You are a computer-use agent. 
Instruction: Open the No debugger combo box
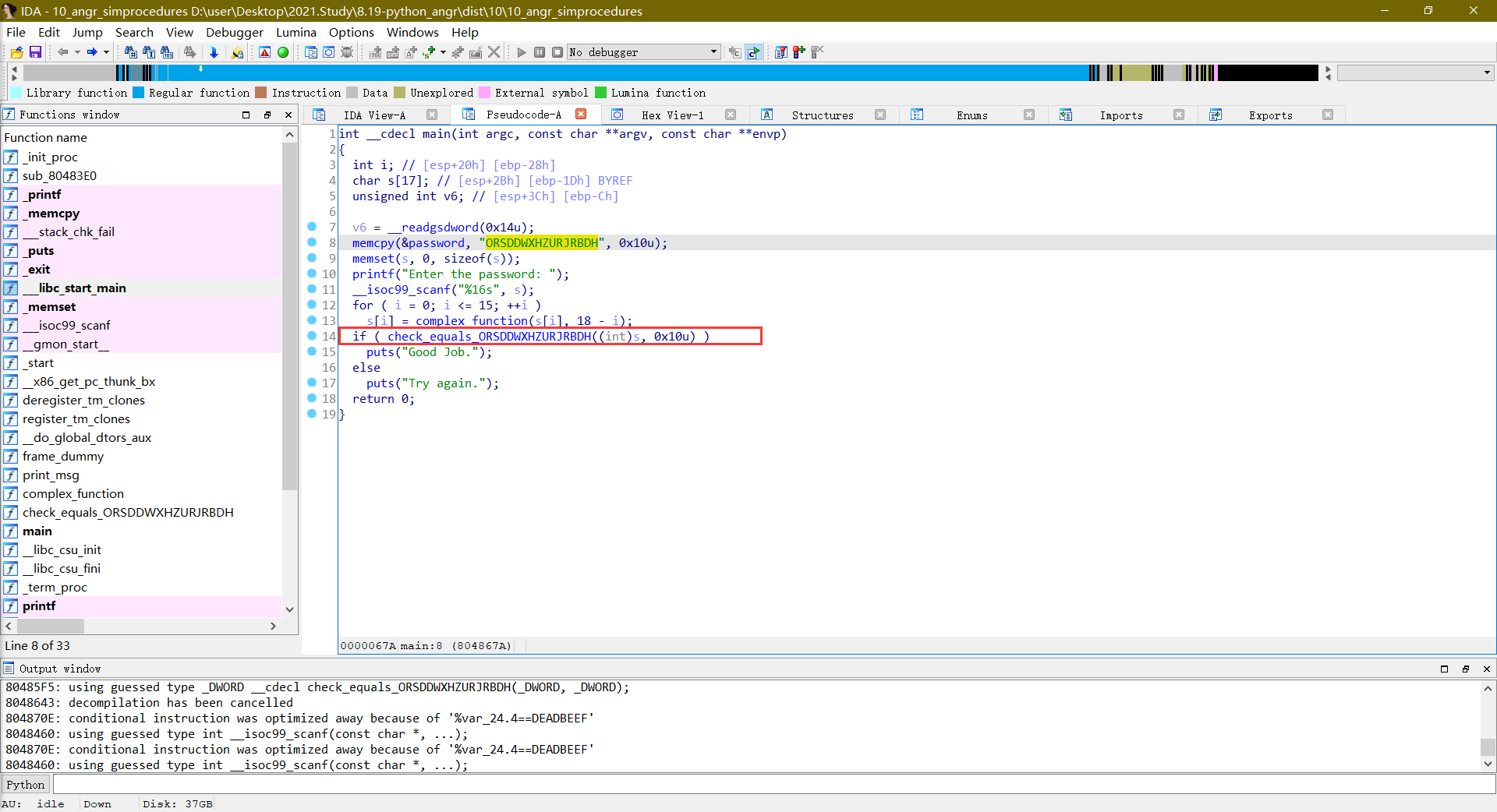644,52
